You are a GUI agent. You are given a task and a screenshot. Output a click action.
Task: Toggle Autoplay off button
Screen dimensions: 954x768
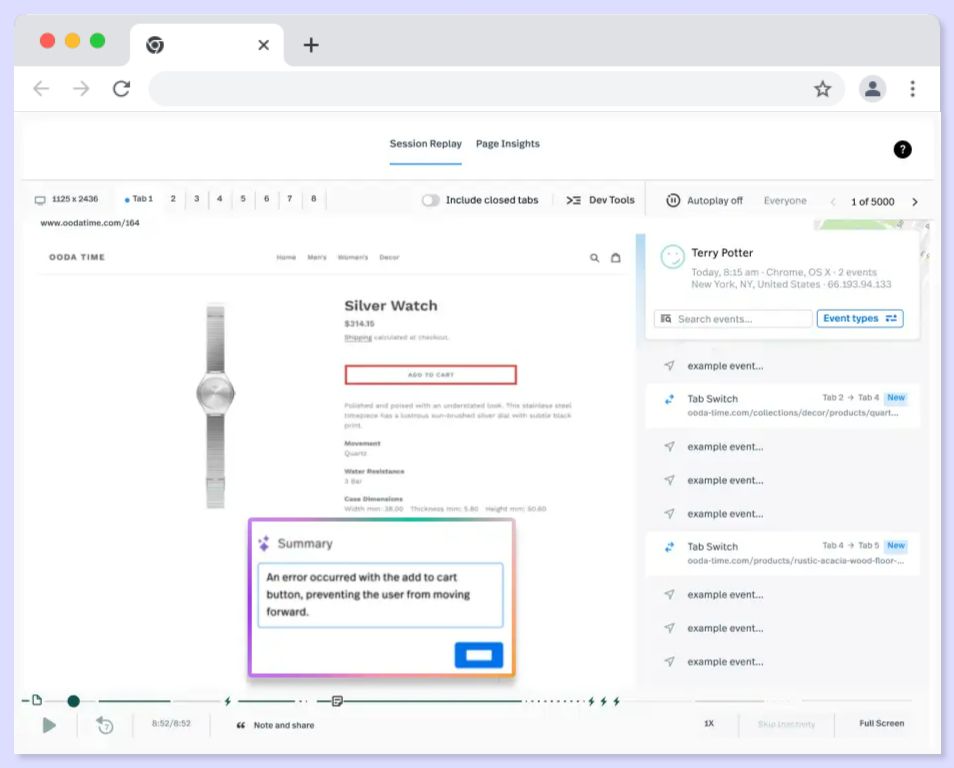click(705, 200)
